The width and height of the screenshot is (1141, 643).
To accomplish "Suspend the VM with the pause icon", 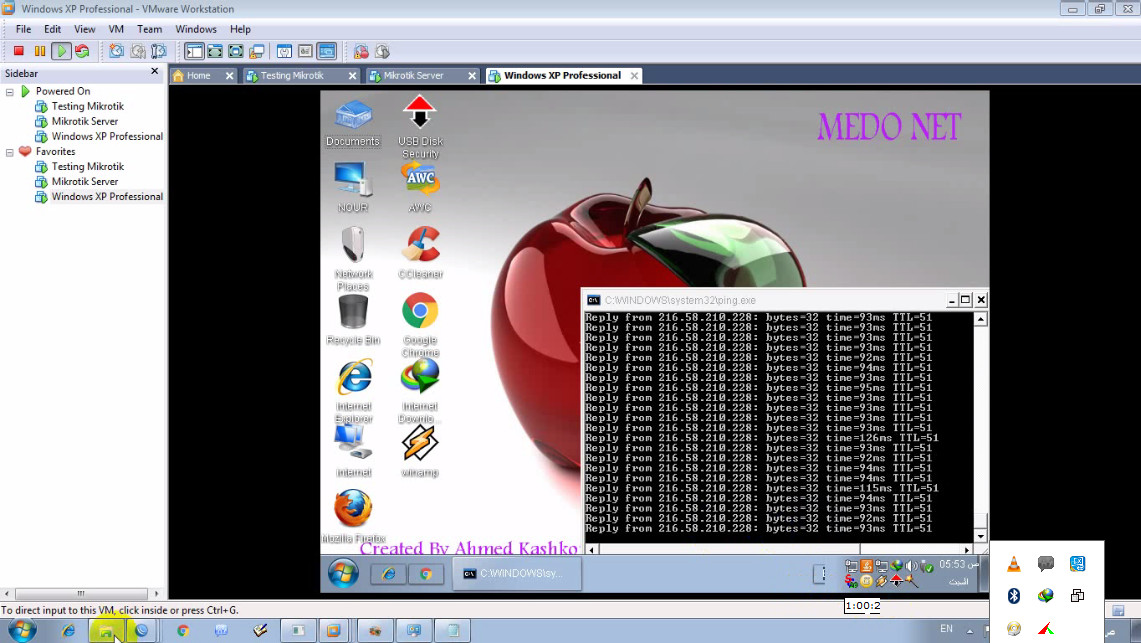I will (x=40, y=51).
